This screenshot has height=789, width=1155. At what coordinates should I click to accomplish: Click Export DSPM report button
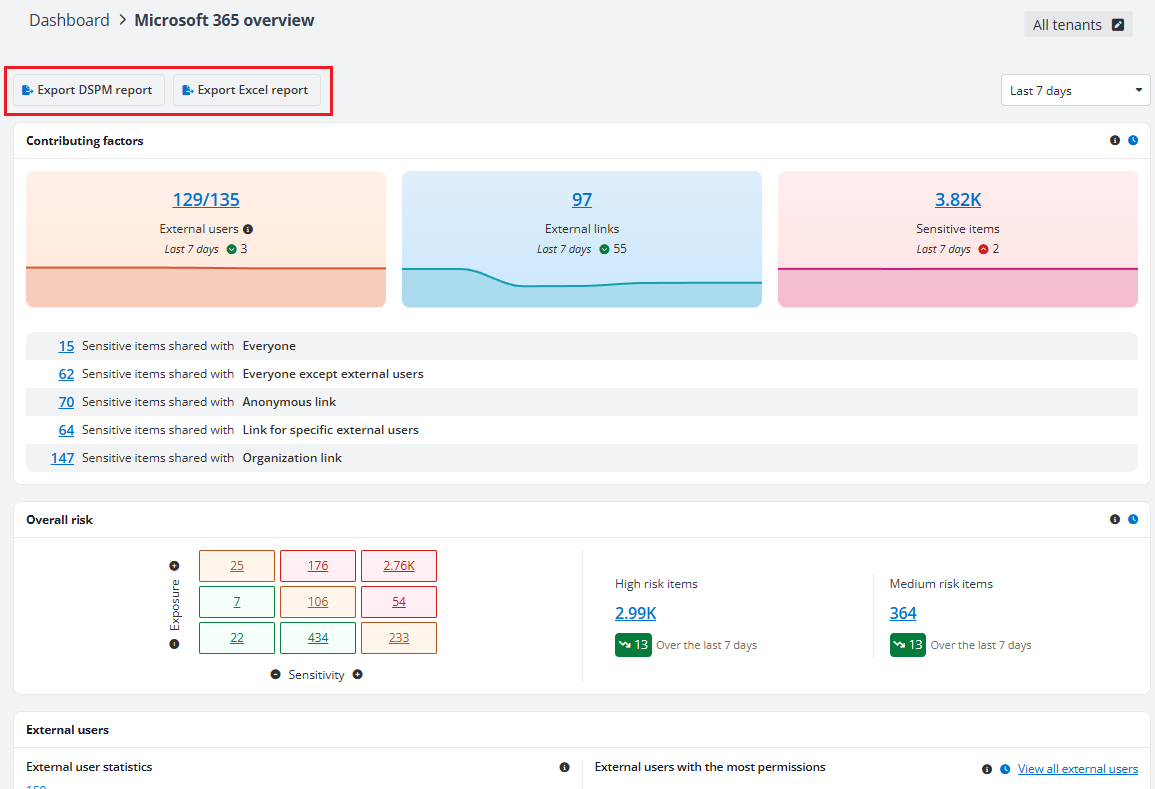tap(88, 90)
